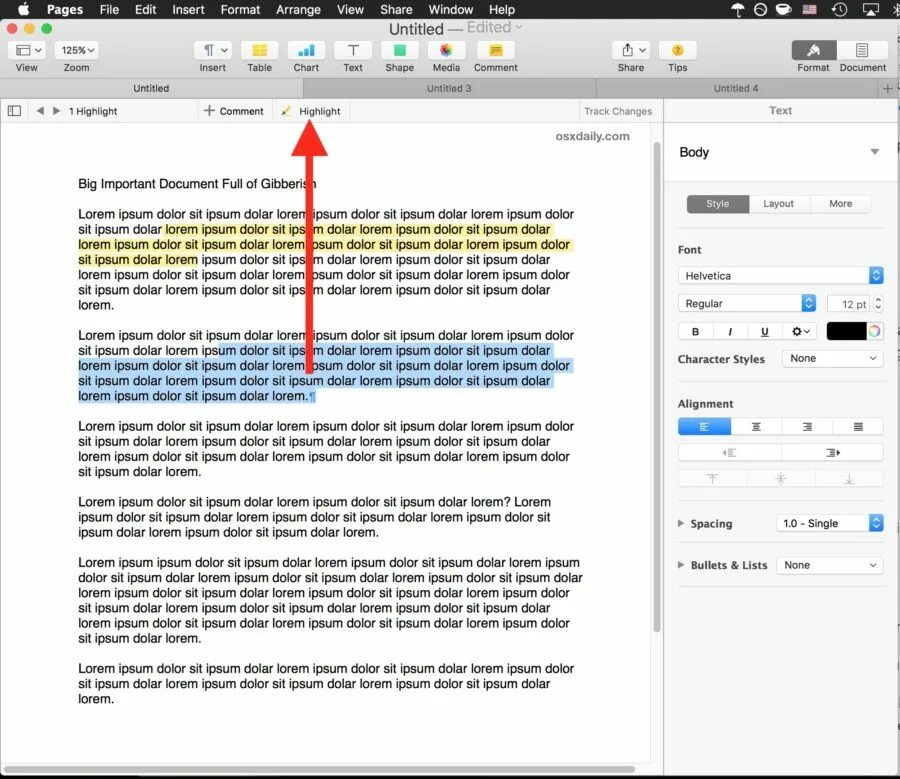Align text left
The width and height of the screenshot is (900, 779).
coord(704,427)
